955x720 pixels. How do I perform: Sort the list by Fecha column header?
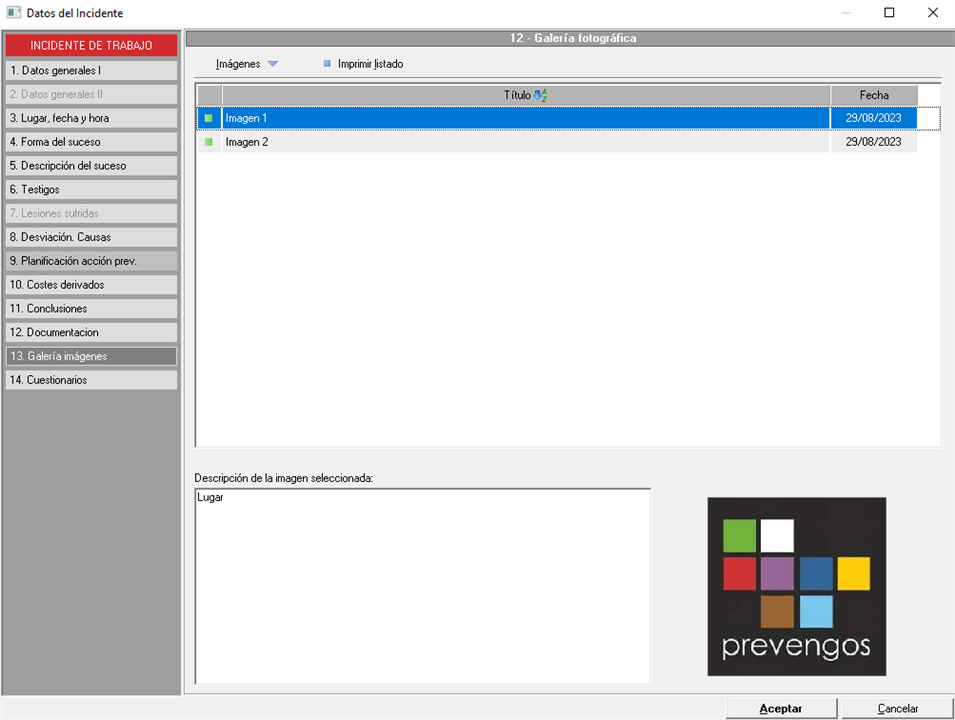click(873, 95)
